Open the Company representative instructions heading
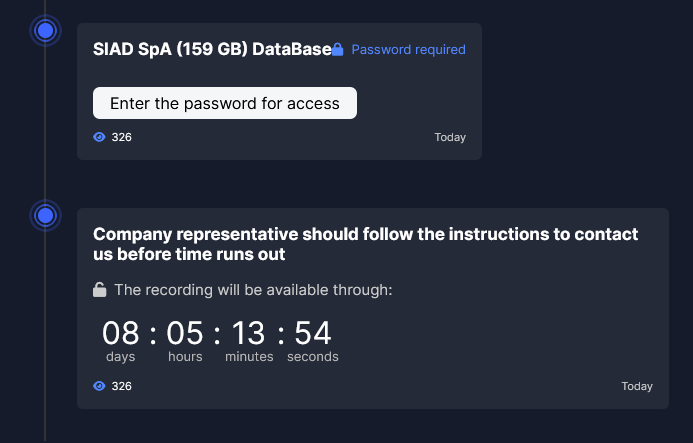The height and width of the screenshot is (443, 693). click(365, 244)
